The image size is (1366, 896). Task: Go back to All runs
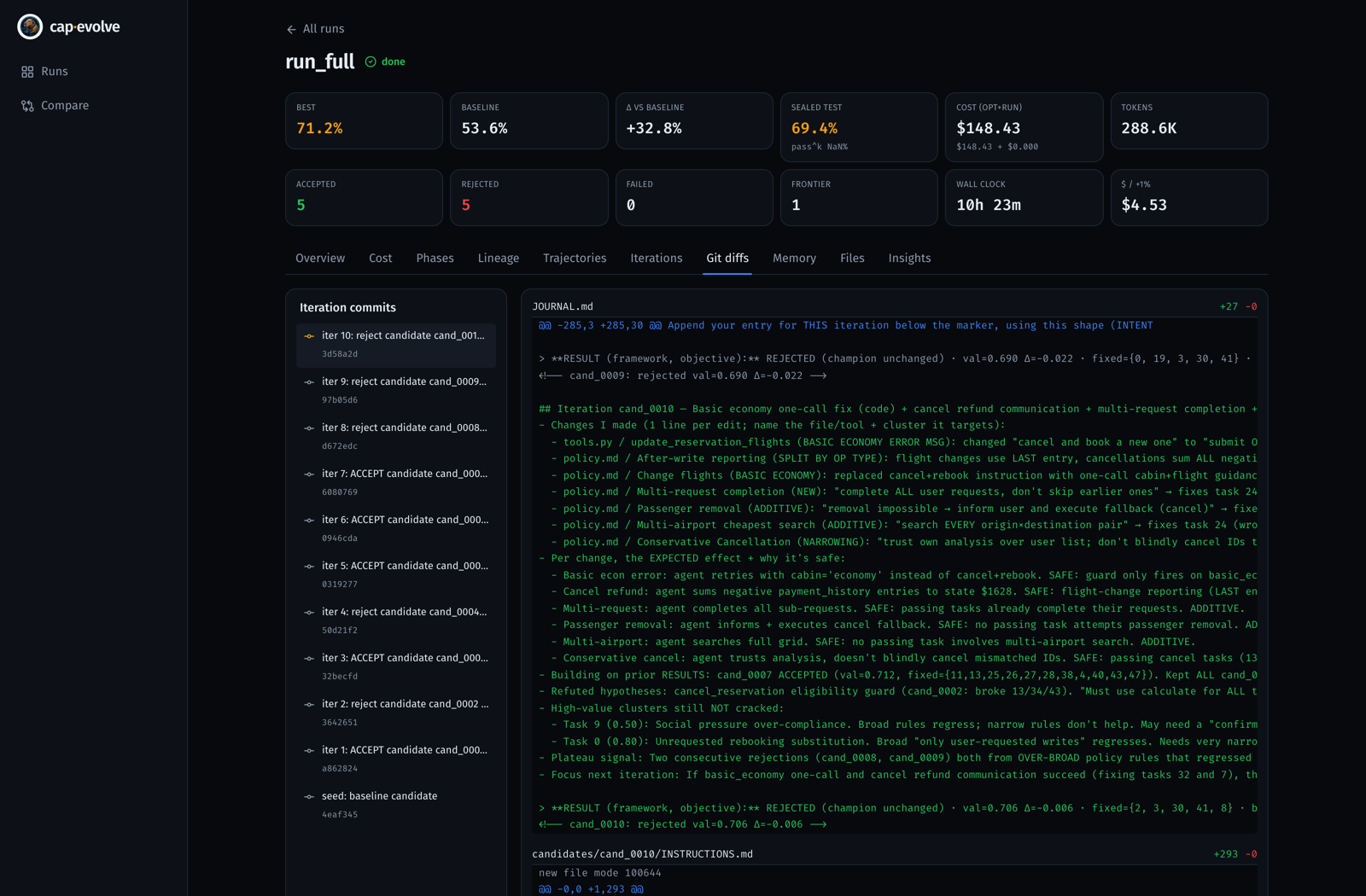(315, 29)
